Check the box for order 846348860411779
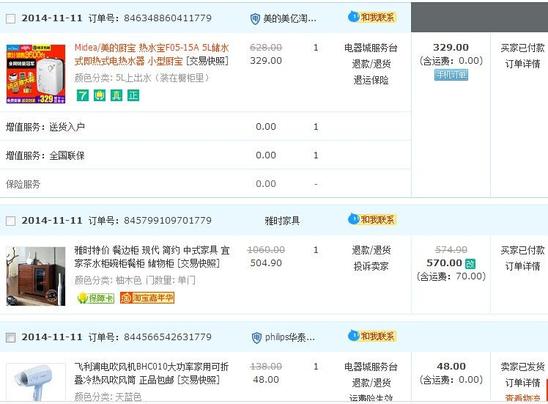The height and width of the screenshot is (404, 548). pyautogui.click(x=10, y=19)
